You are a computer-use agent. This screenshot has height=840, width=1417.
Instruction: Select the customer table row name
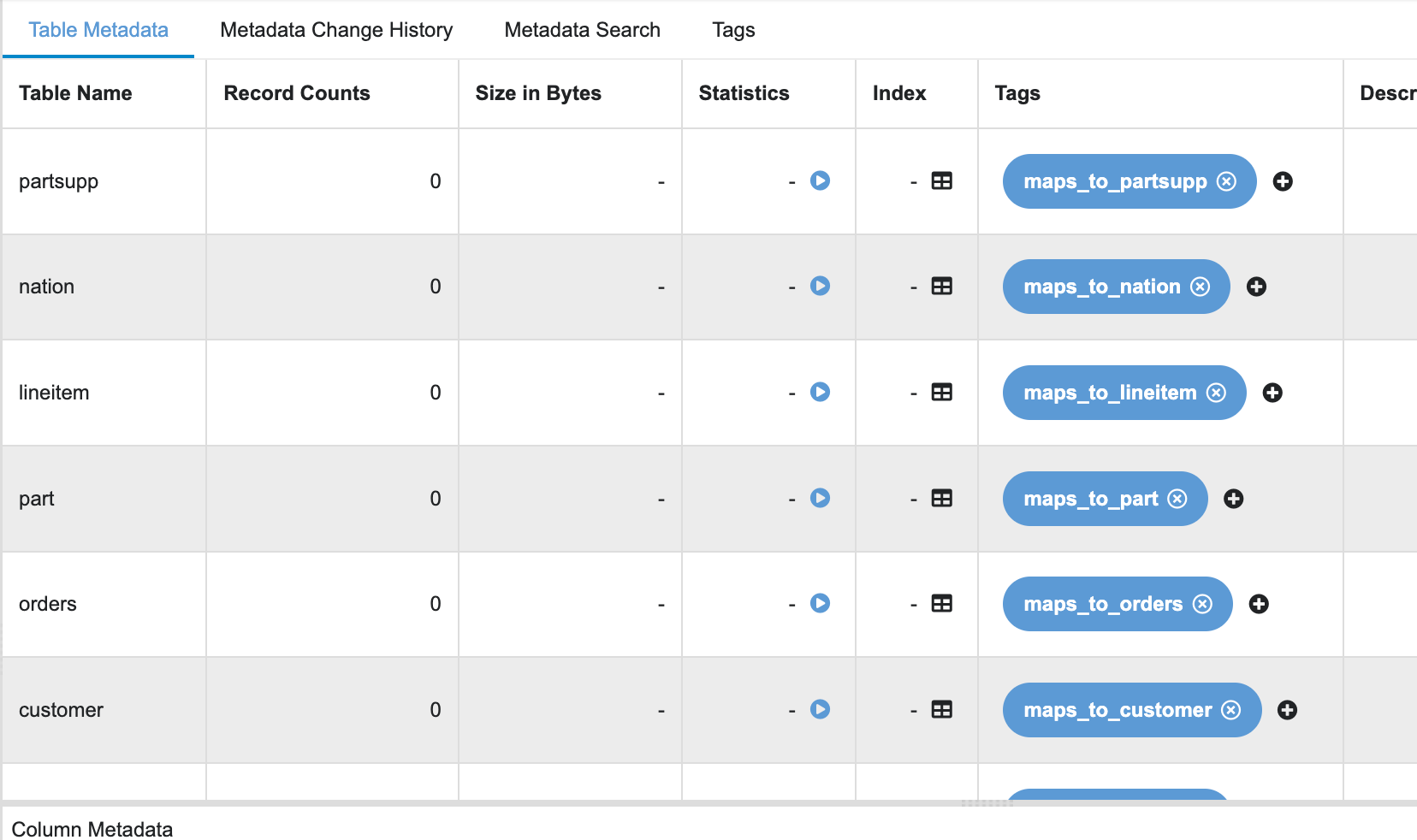(x=61, y=710)
